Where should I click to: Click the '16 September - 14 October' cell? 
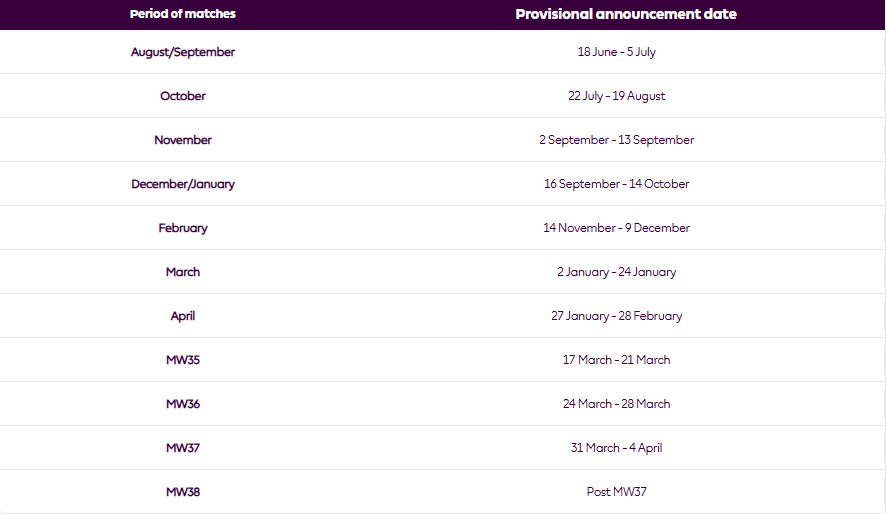tap(617, 184)
